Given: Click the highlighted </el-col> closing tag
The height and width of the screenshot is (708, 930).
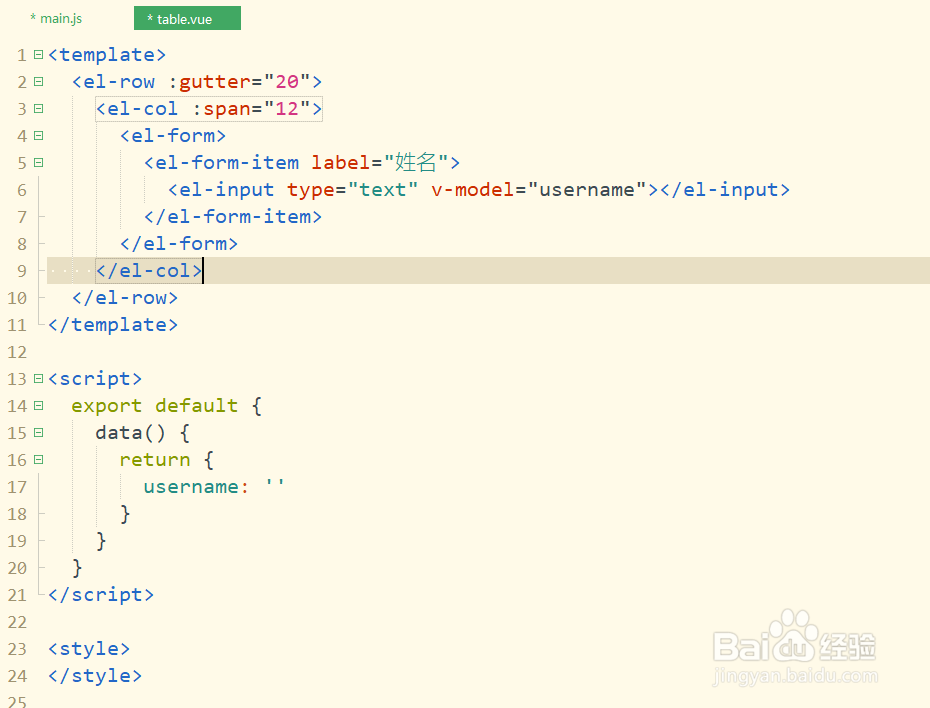Looking at the screenshot, I should (149, 271).
